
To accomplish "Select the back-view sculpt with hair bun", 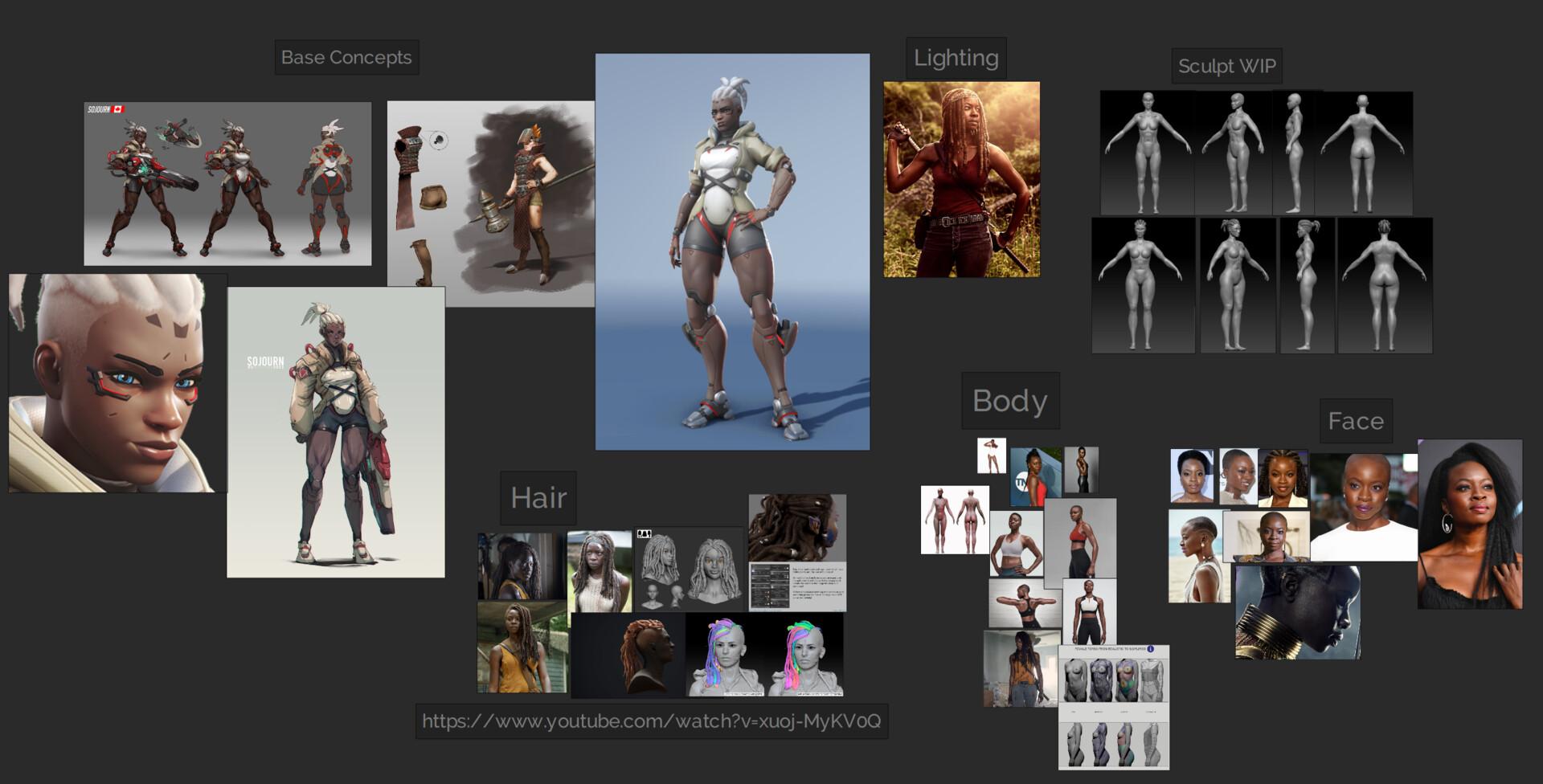I will (x=1385, y=285).
